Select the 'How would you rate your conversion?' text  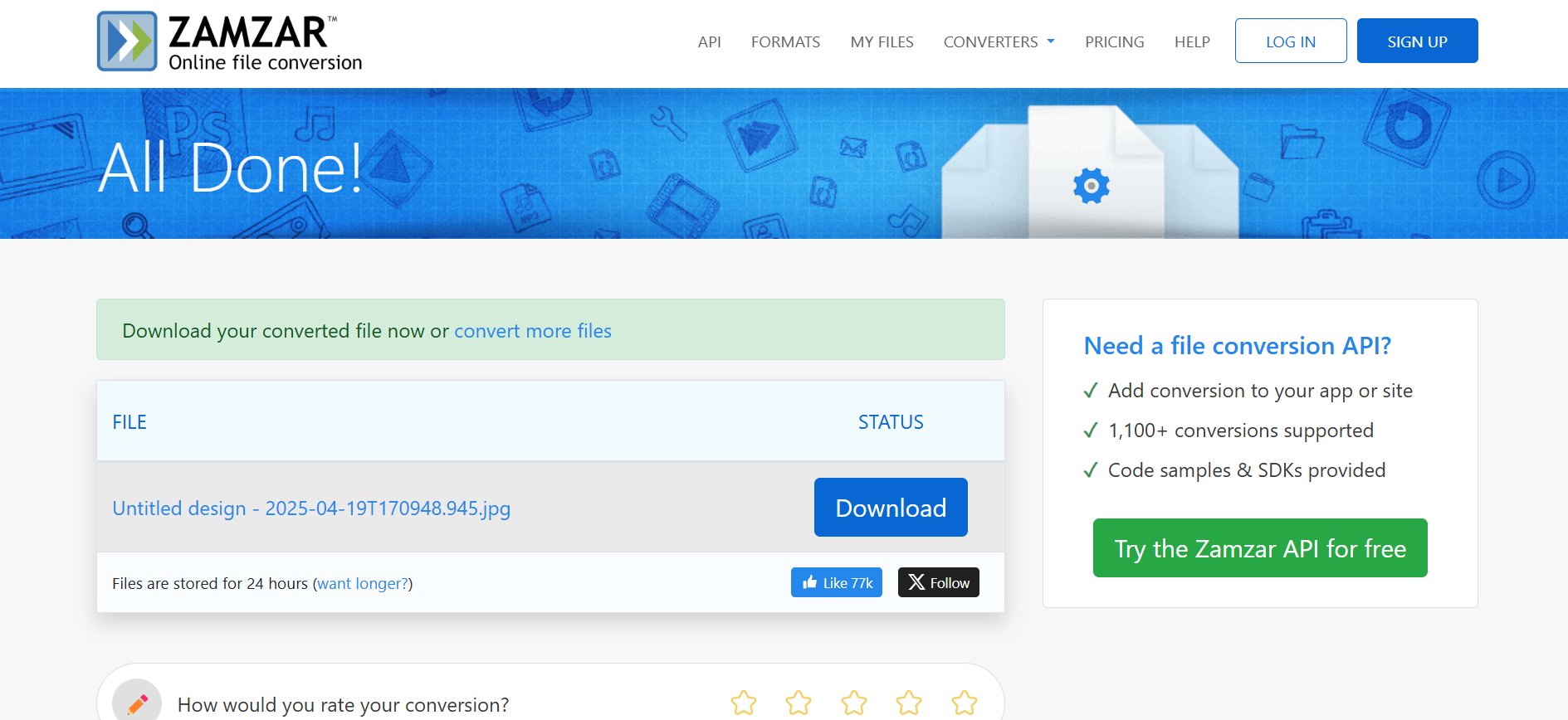click(x=343, y=705)
